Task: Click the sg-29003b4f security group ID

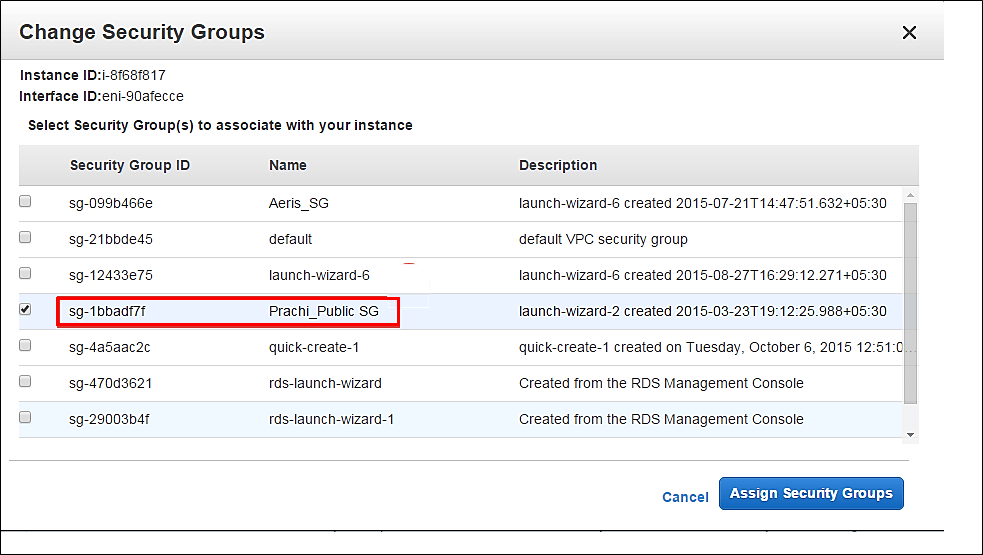Action: (x=110, y=419)
